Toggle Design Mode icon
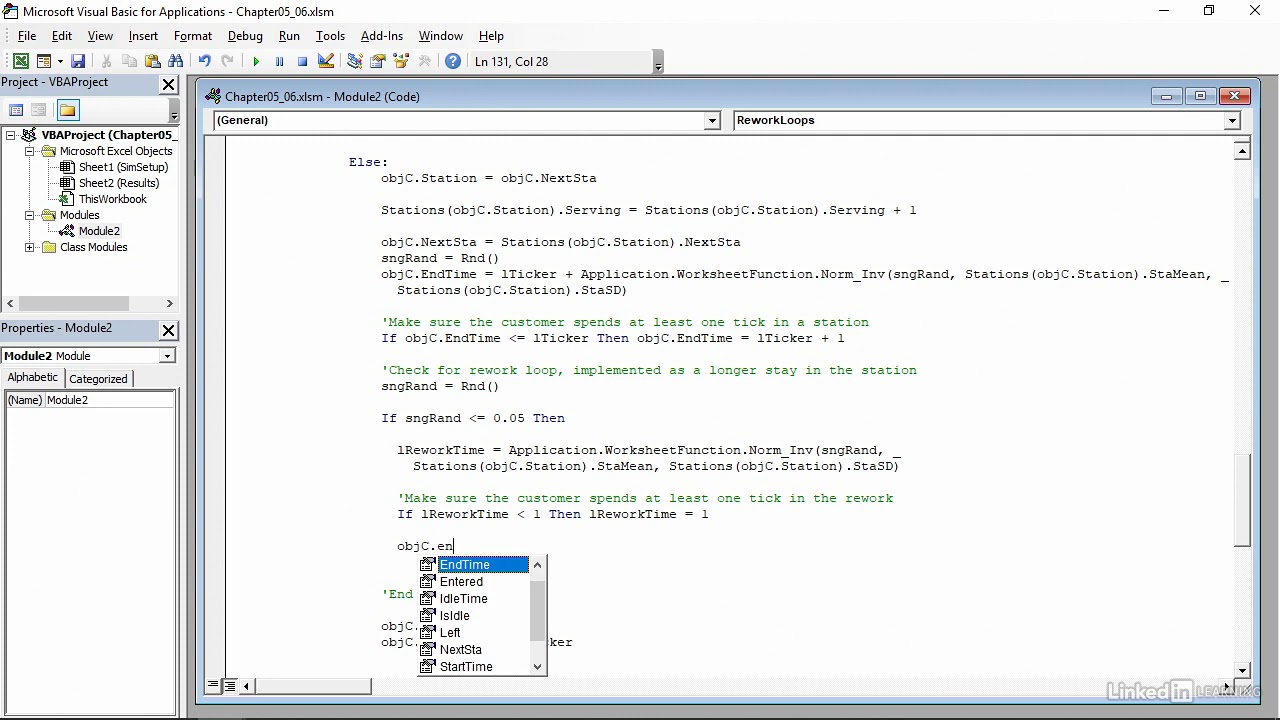The height and width of the screenshot is (720, 1280). 326,61
